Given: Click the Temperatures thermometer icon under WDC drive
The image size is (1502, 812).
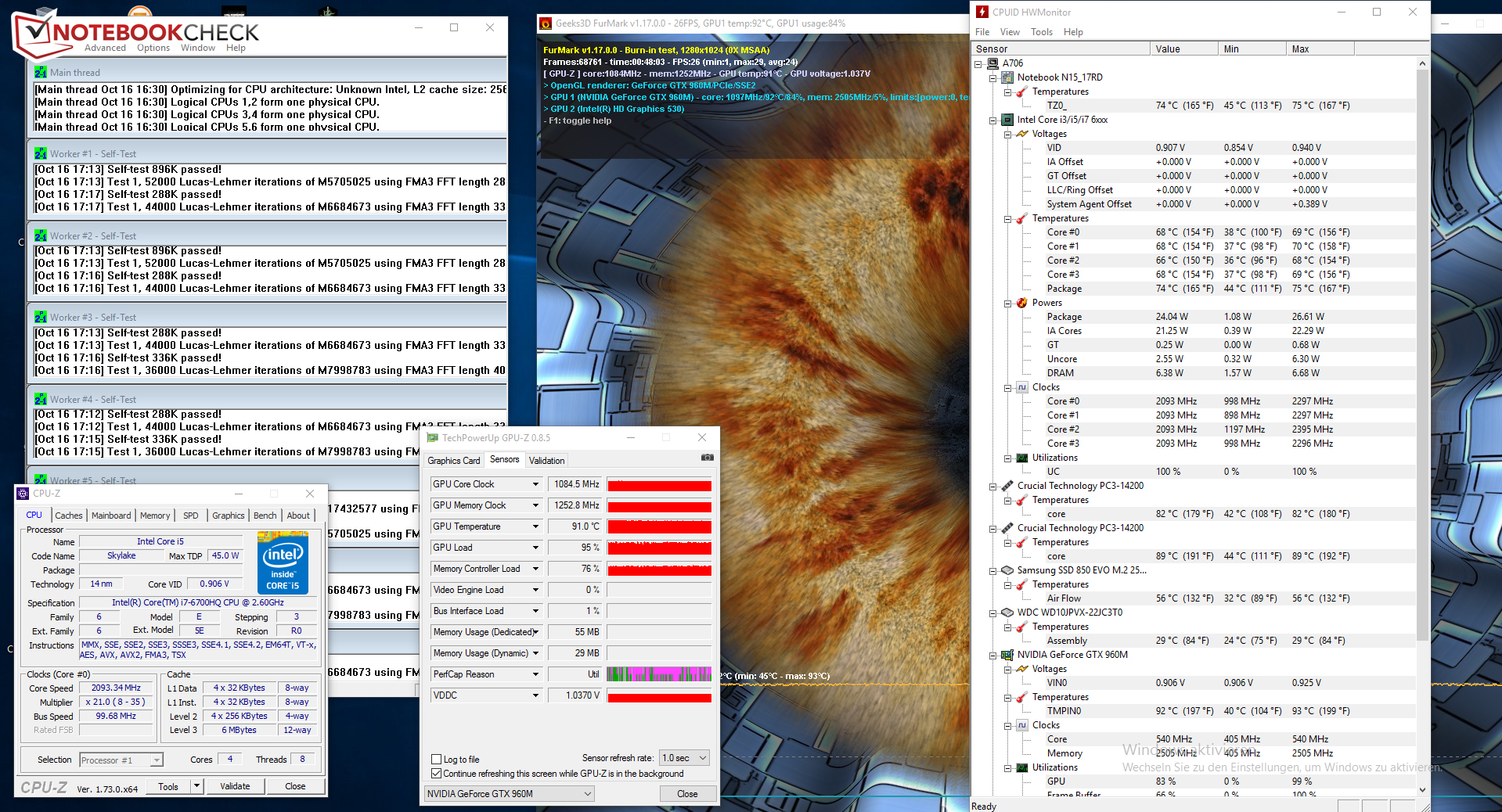Looking at the screenshot, I should (x=1022, y=627).
